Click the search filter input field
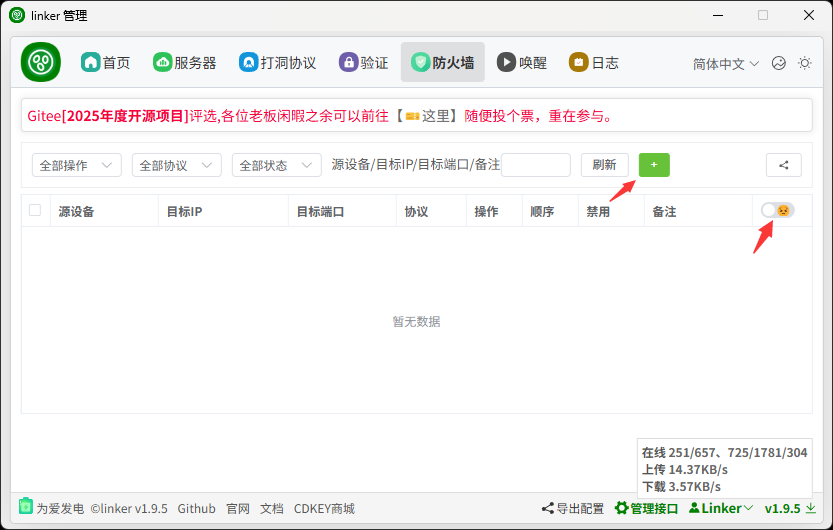Image resolution: width=833 pixels, height=530 pixels. coord(536,166)
